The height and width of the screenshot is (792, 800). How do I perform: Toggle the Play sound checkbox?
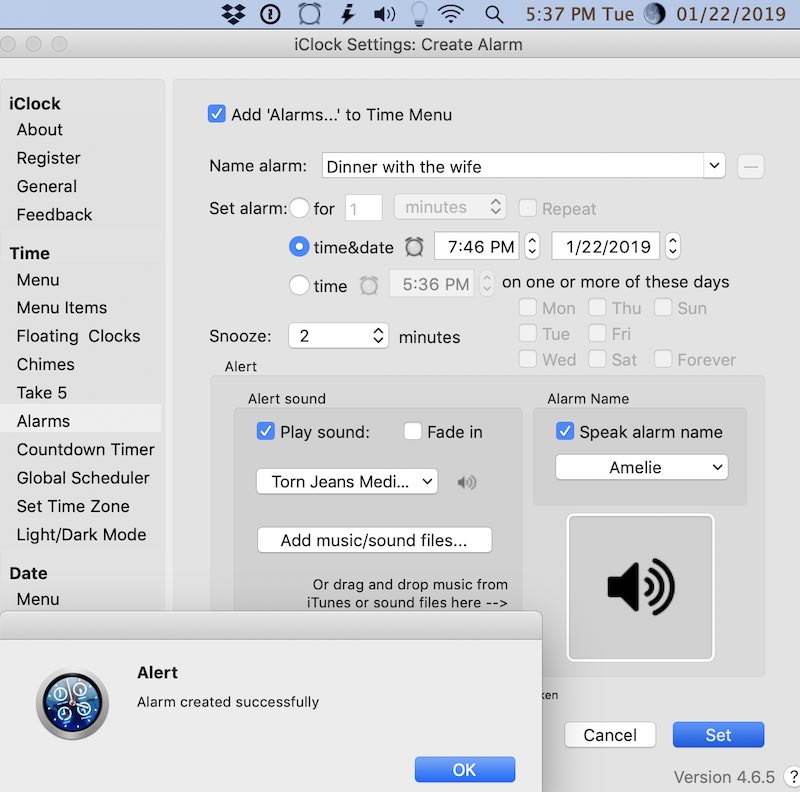(265, 431)
